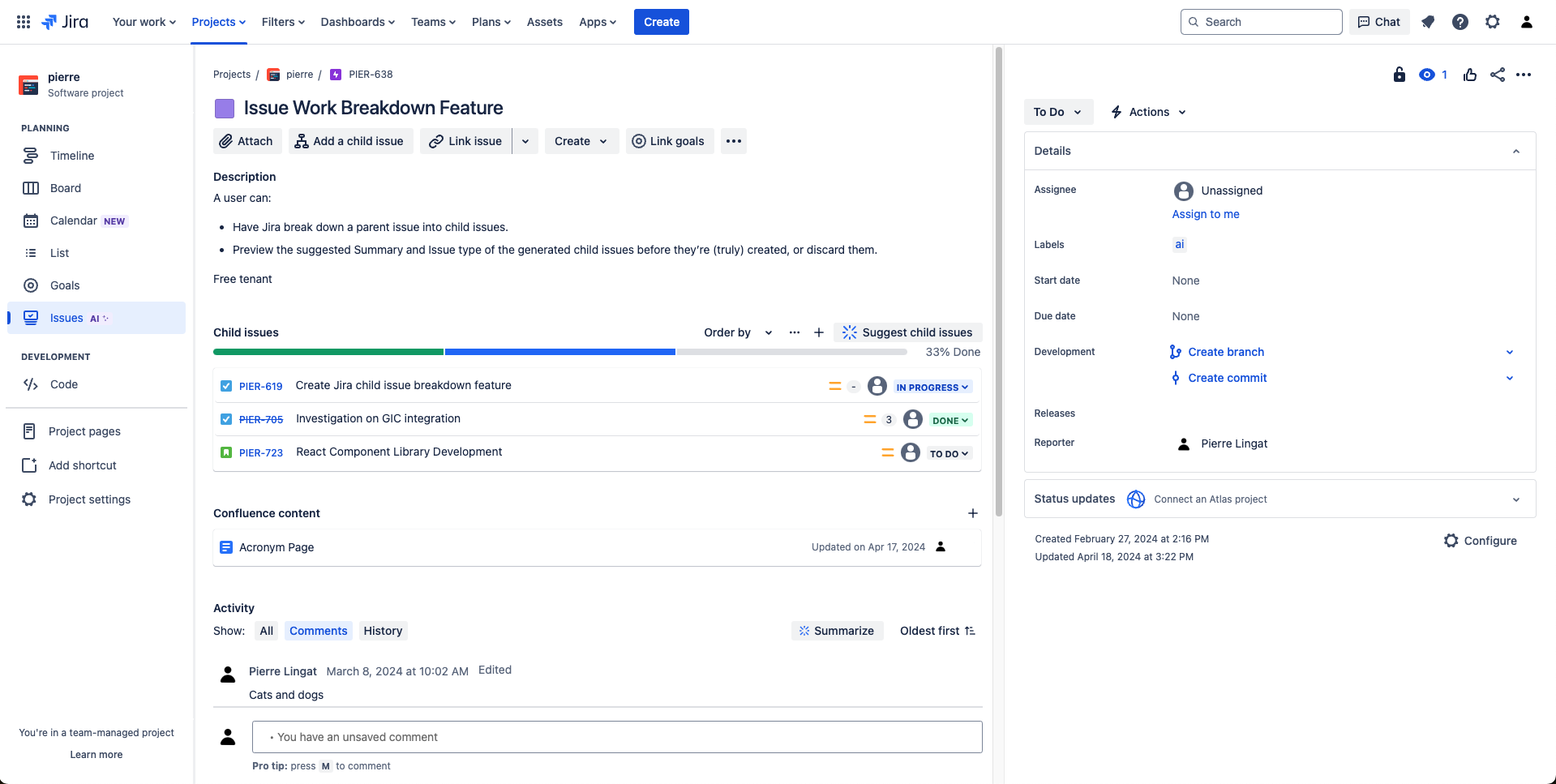The width and height of the screenshot is (1556, 784).
Task: Open issue more actions ellipsis at top right
Action: (x=1524, y=75)
